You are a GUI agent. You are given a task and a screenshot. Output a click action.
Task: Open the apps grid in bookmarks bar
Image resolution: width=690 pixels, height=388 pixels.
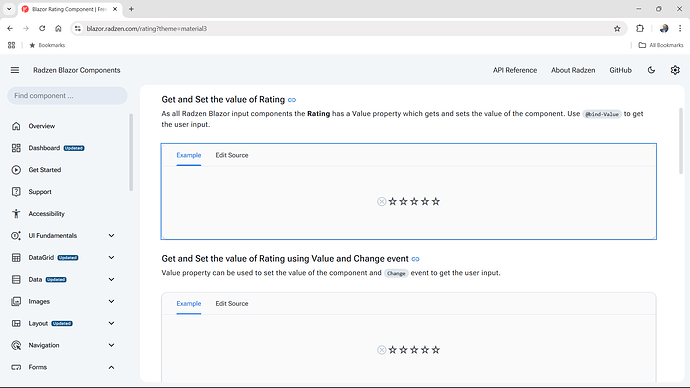pyautogui.click(x=11, y=45)
